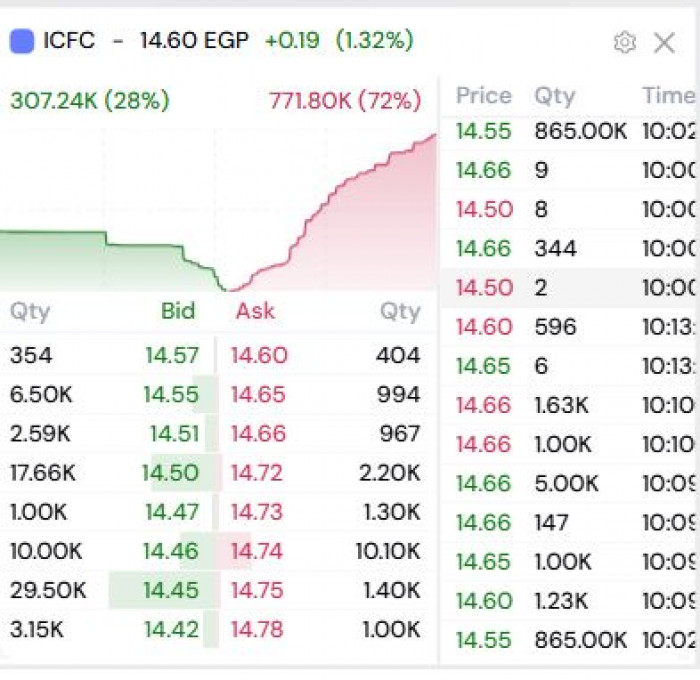Viewport: 700px width, 680px height.
Task: Click the 307.24K (28%) buy volume label
Action: [x=90, y=101]
